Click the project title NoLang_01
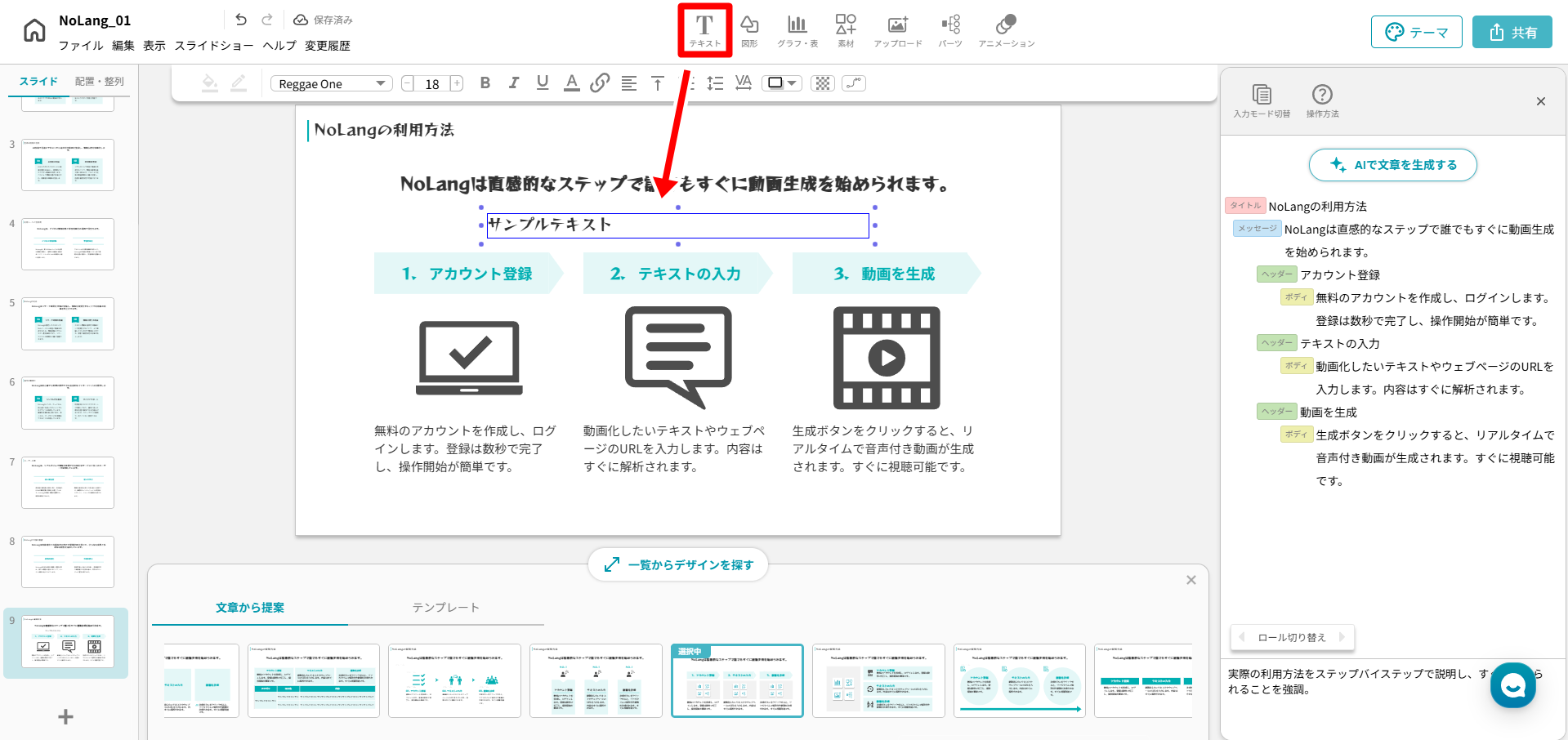The image size is (1568, 740). point(95,20)
